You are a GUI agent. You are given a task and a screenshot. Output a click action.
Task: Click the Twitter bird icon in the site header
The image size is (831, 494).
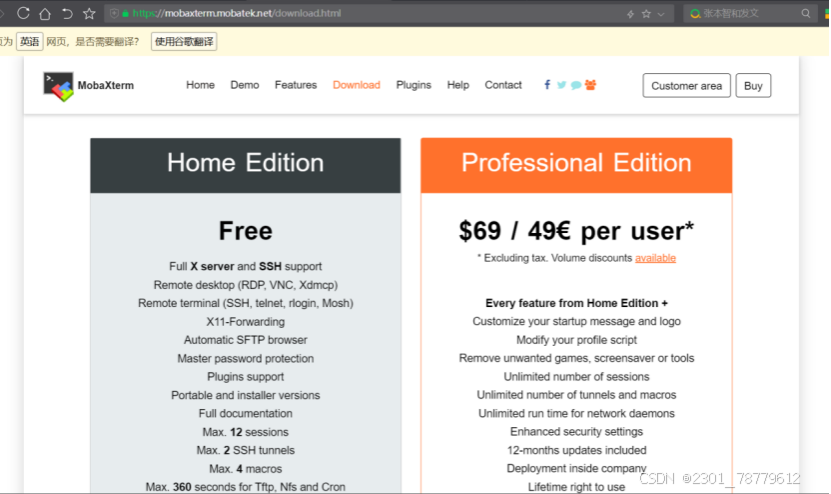[561, 85]
